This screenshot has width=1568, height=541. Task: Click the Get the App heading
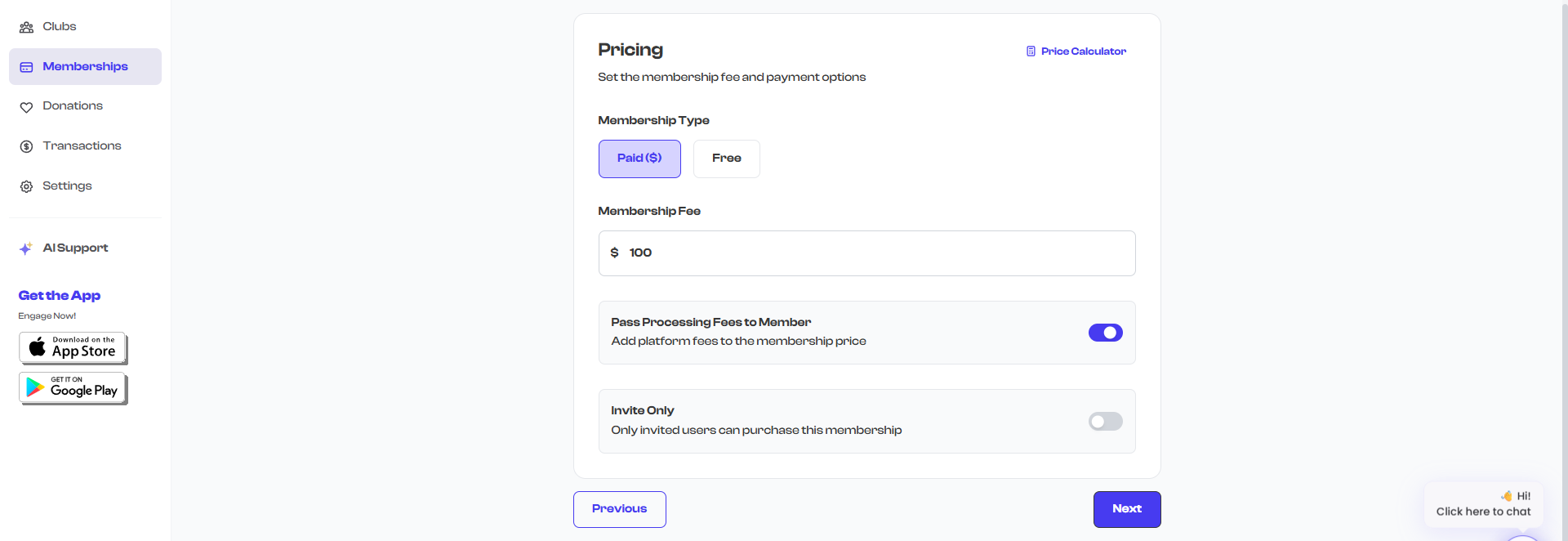(x=60, y=296)
